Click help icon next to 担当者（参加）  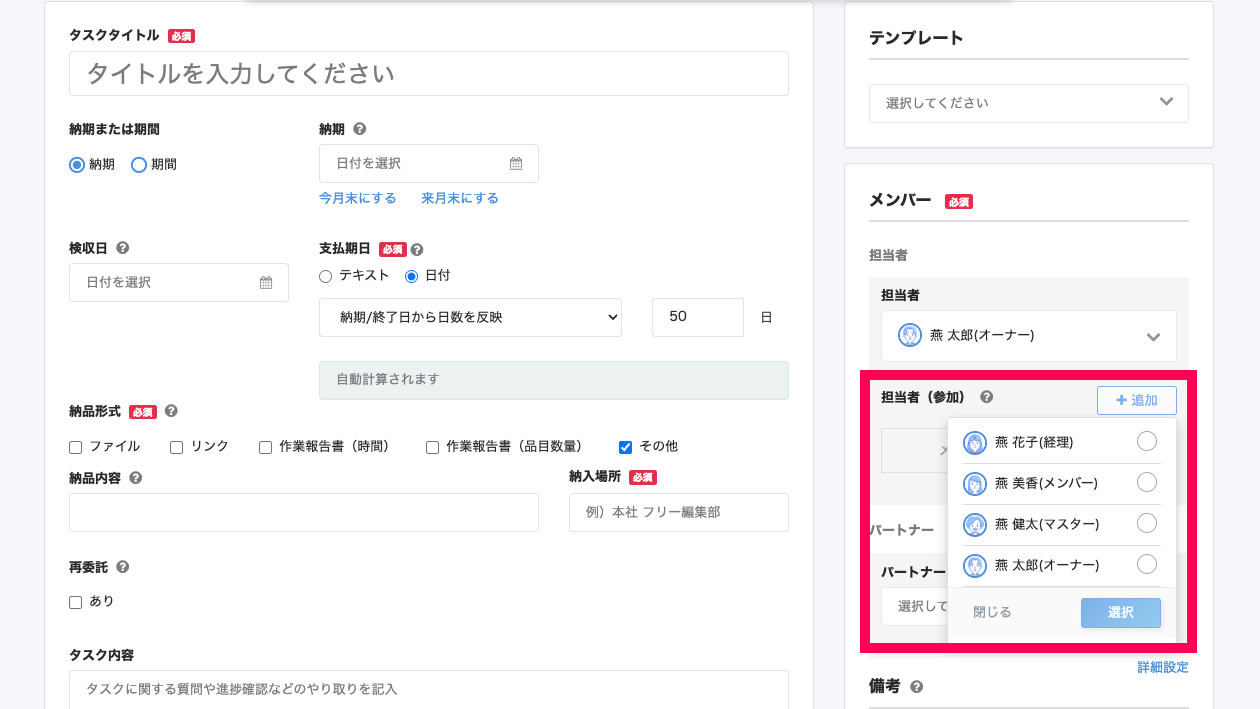click(986, 397)
